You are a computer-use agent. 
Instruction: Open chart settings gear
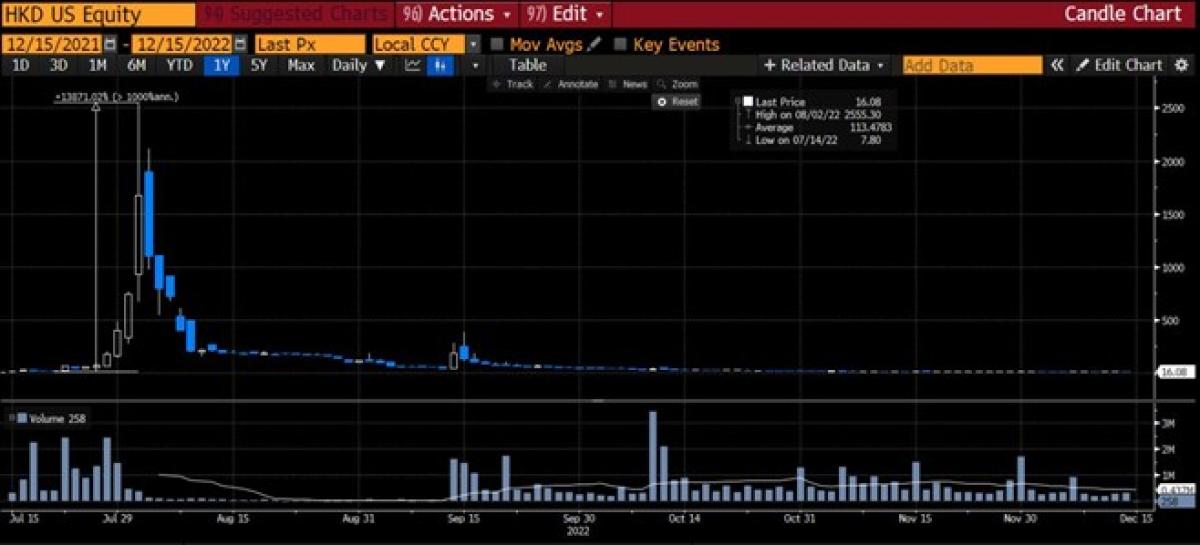pyautogui.click(x=1181, y=65)
